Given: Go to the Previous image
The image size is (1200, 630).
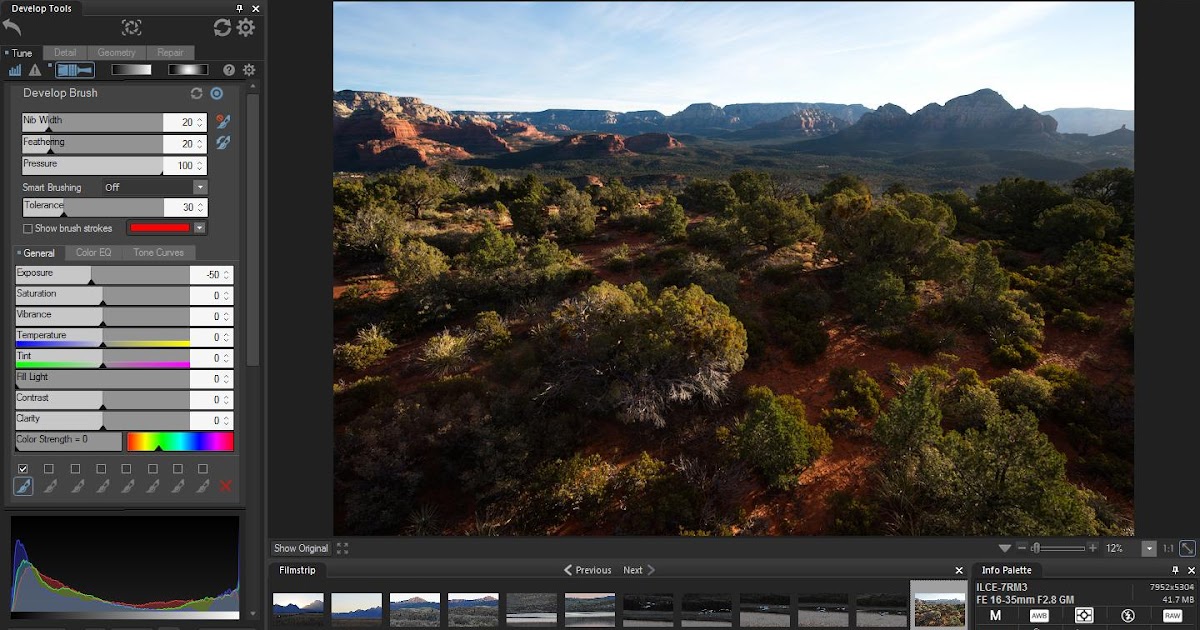Looking at the screenshot, I should pos(588,570).
